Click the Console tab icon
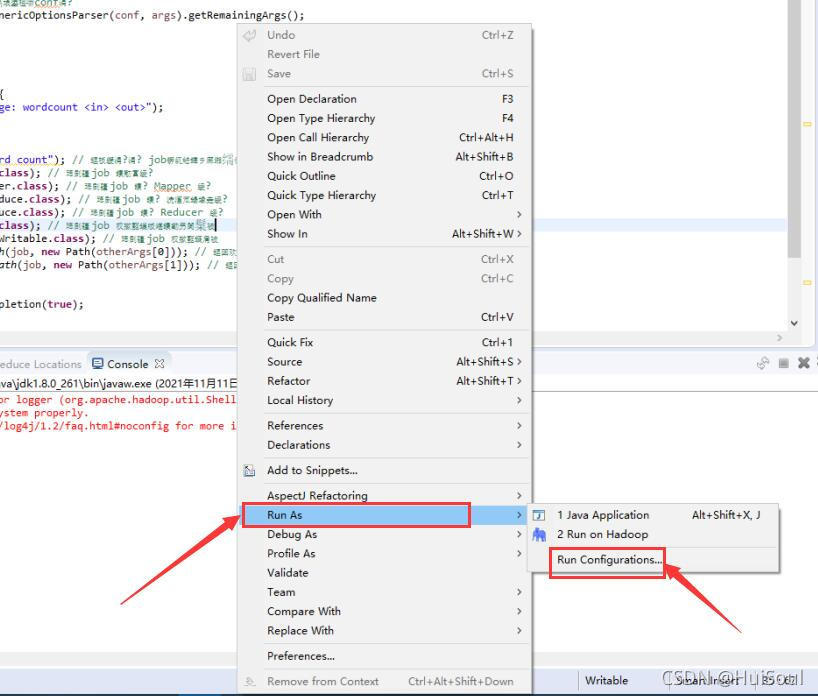Screen dimensions: 818x696 98,364
